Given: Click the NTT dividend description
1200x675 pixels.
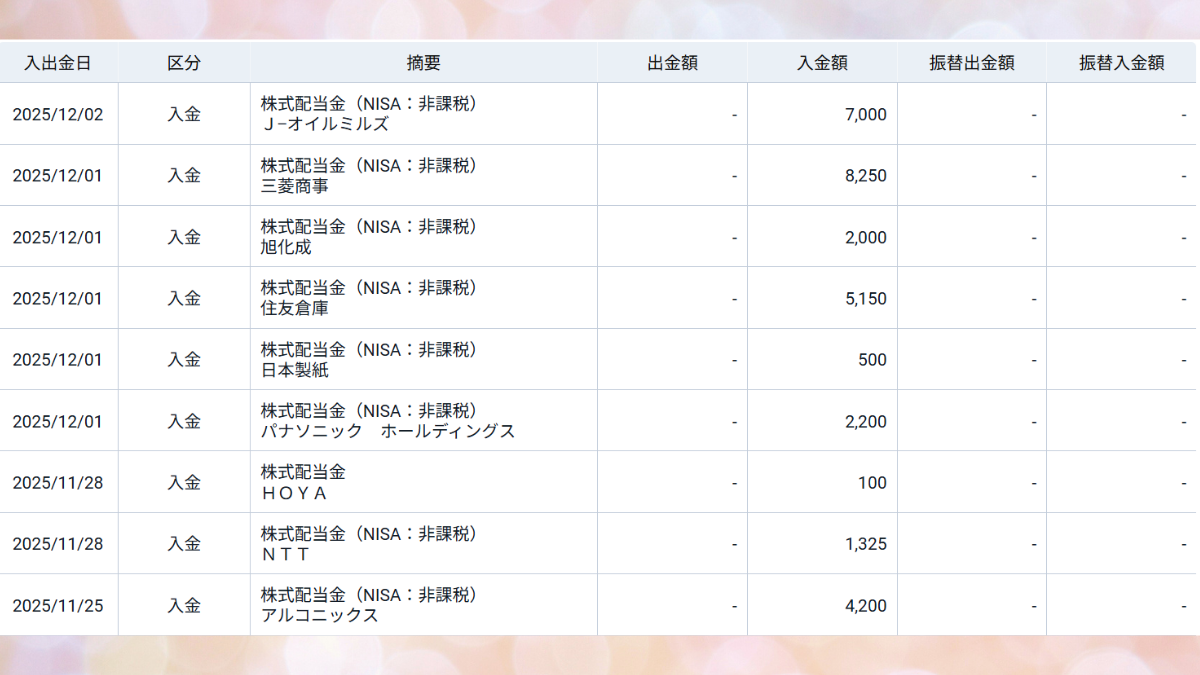Looking at the screenshot, I should 286,555.
